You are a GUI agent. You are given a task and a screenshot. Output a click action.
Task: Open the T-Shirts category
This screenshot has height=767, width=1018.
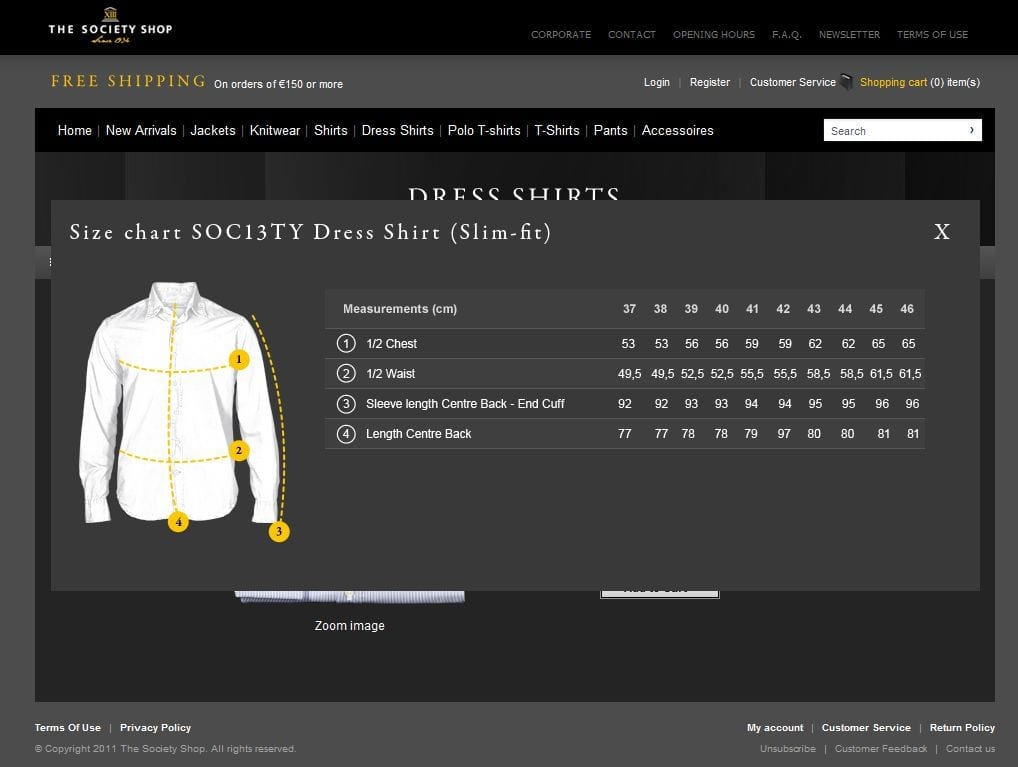click(x=557, y=130)
